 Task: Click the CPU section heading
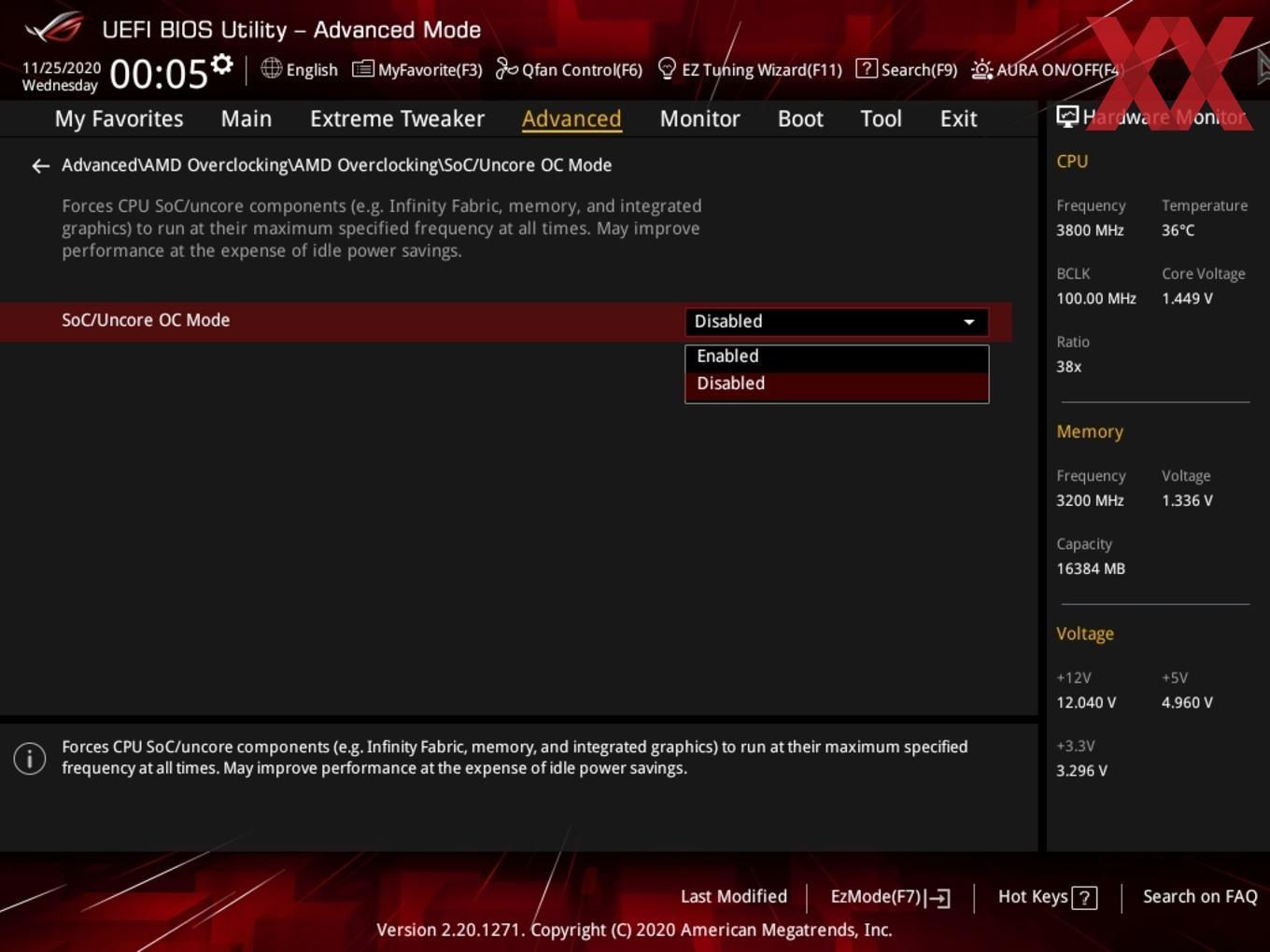coord(1072,161)
